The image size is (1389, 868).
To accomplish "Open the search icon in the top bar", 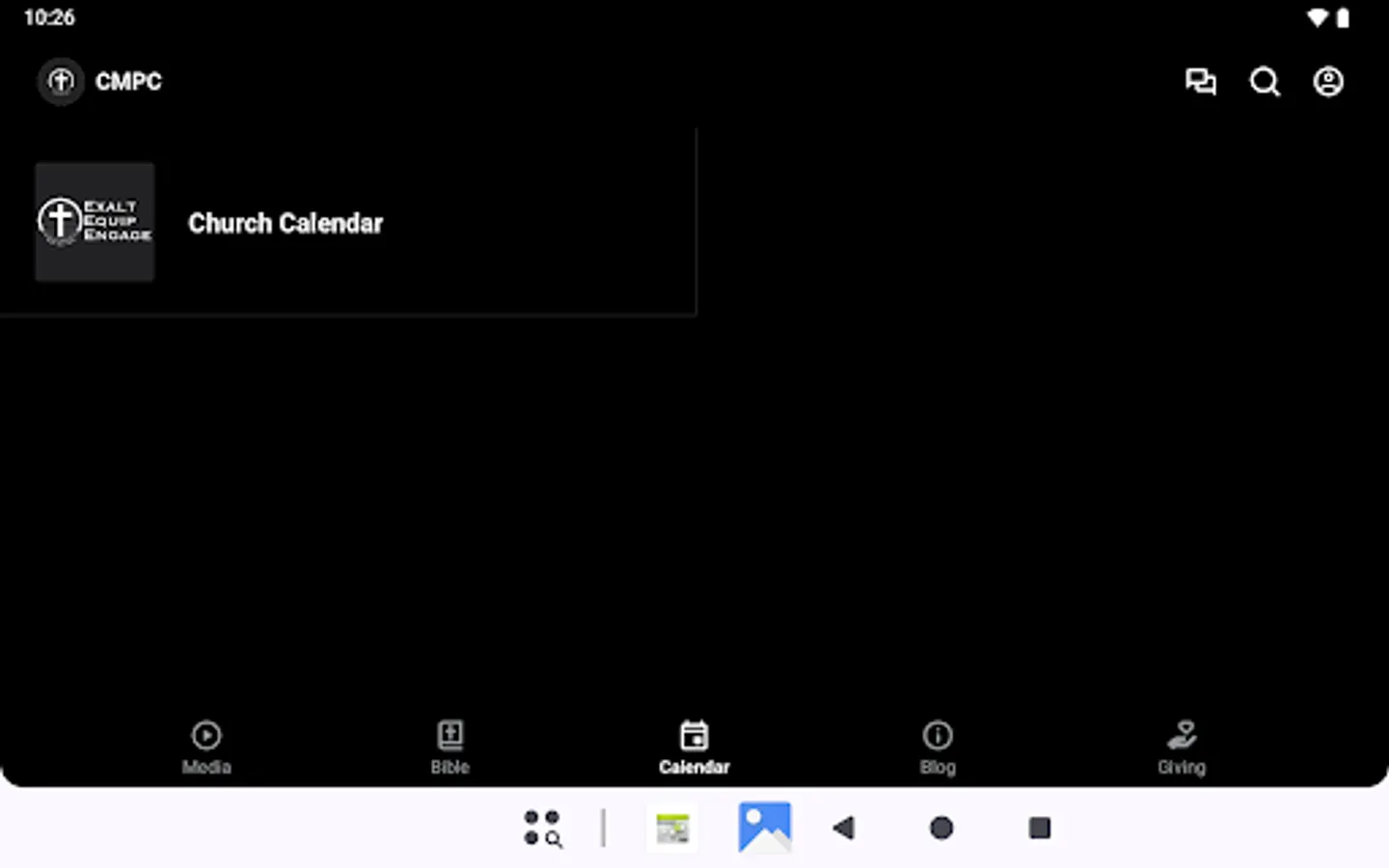I will [1265, 82].
